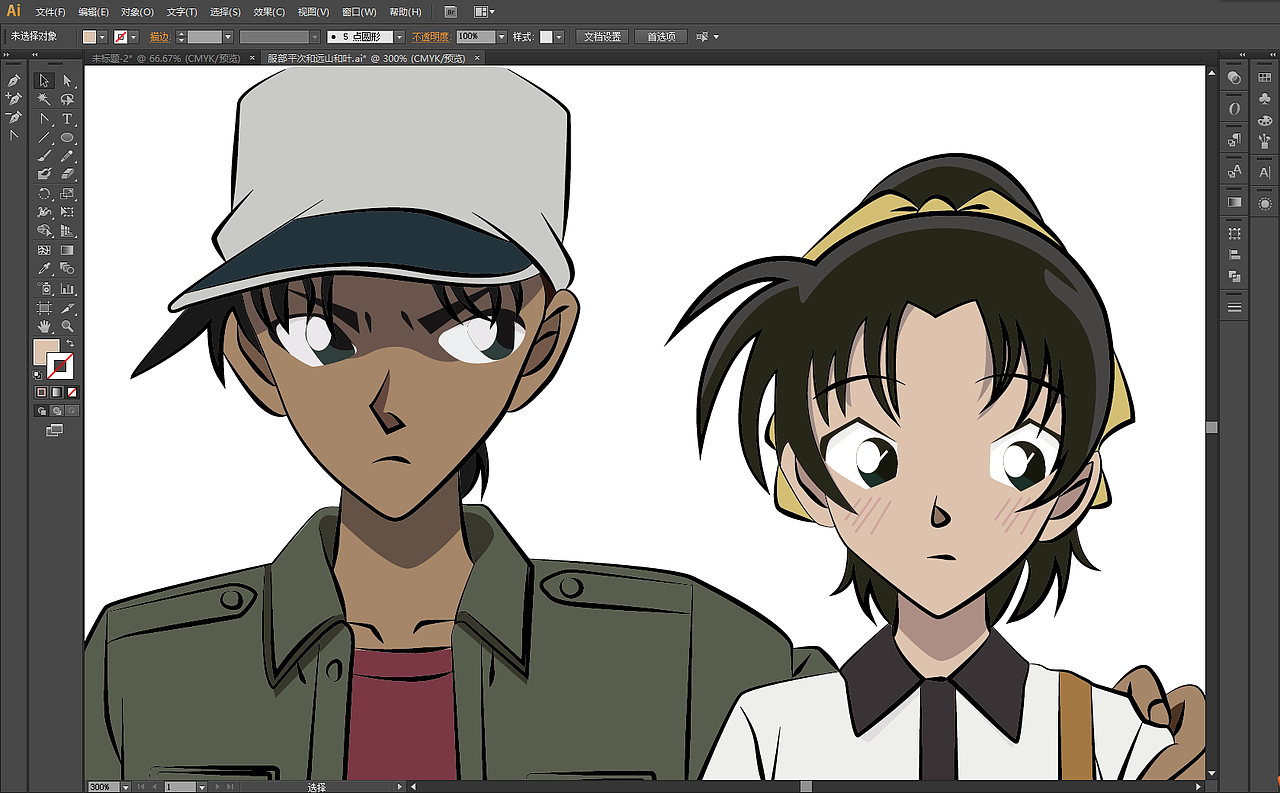Expand the fill color dropdown arrow
This screenshot has width=1280, height=793.
point(102,37)
